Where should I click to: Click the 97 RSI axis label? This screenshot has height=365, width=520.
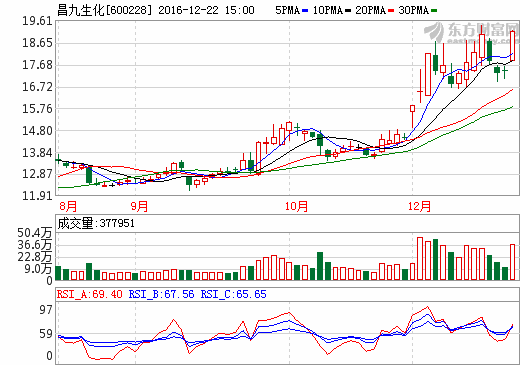click(x=46, y=310)
